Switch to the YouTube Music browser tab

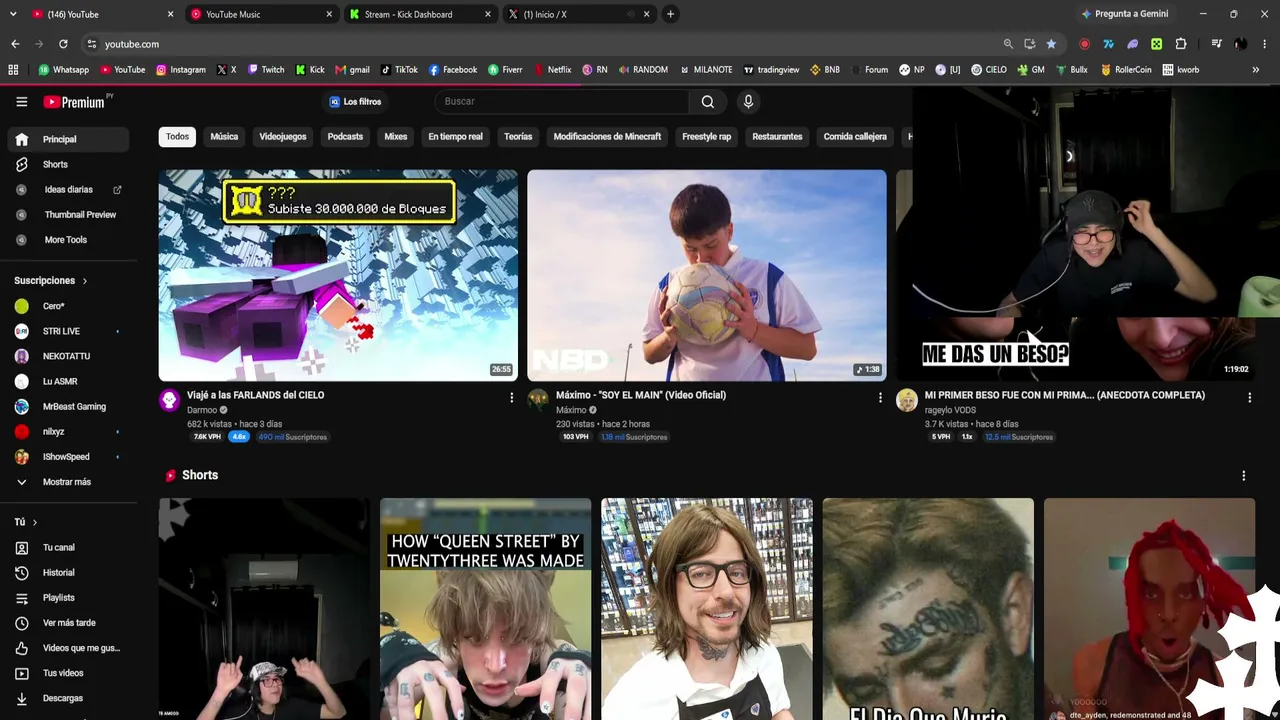point(260,14)
